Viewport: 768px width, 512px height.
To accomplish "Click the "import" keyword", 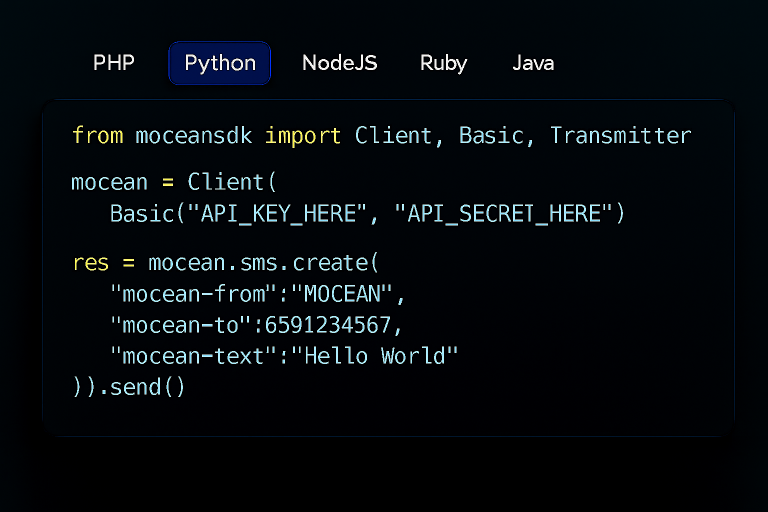I will (x=304, y=136).
